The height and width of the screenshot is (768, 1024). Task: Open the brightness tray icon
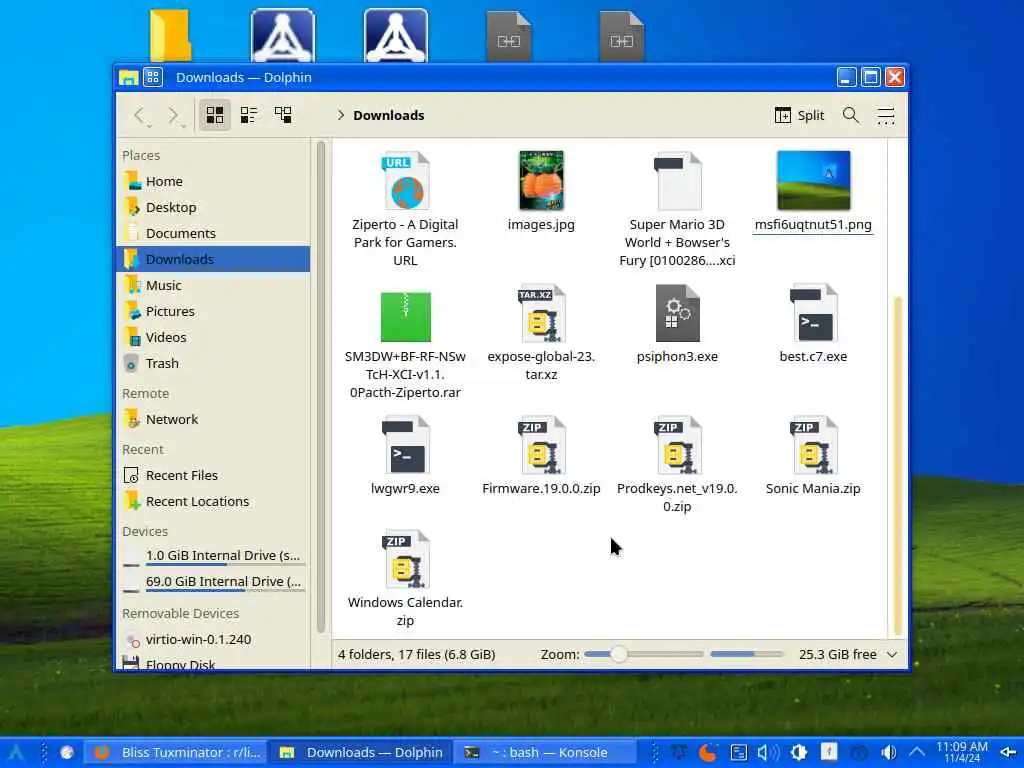[799, 753]
